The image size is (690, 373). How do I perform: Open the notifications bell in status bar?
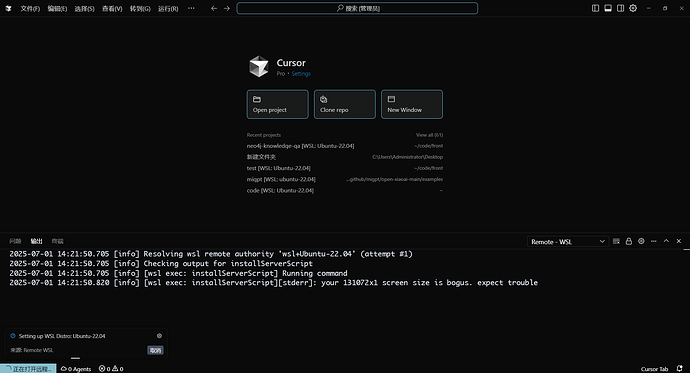click(x=679, y=369)
